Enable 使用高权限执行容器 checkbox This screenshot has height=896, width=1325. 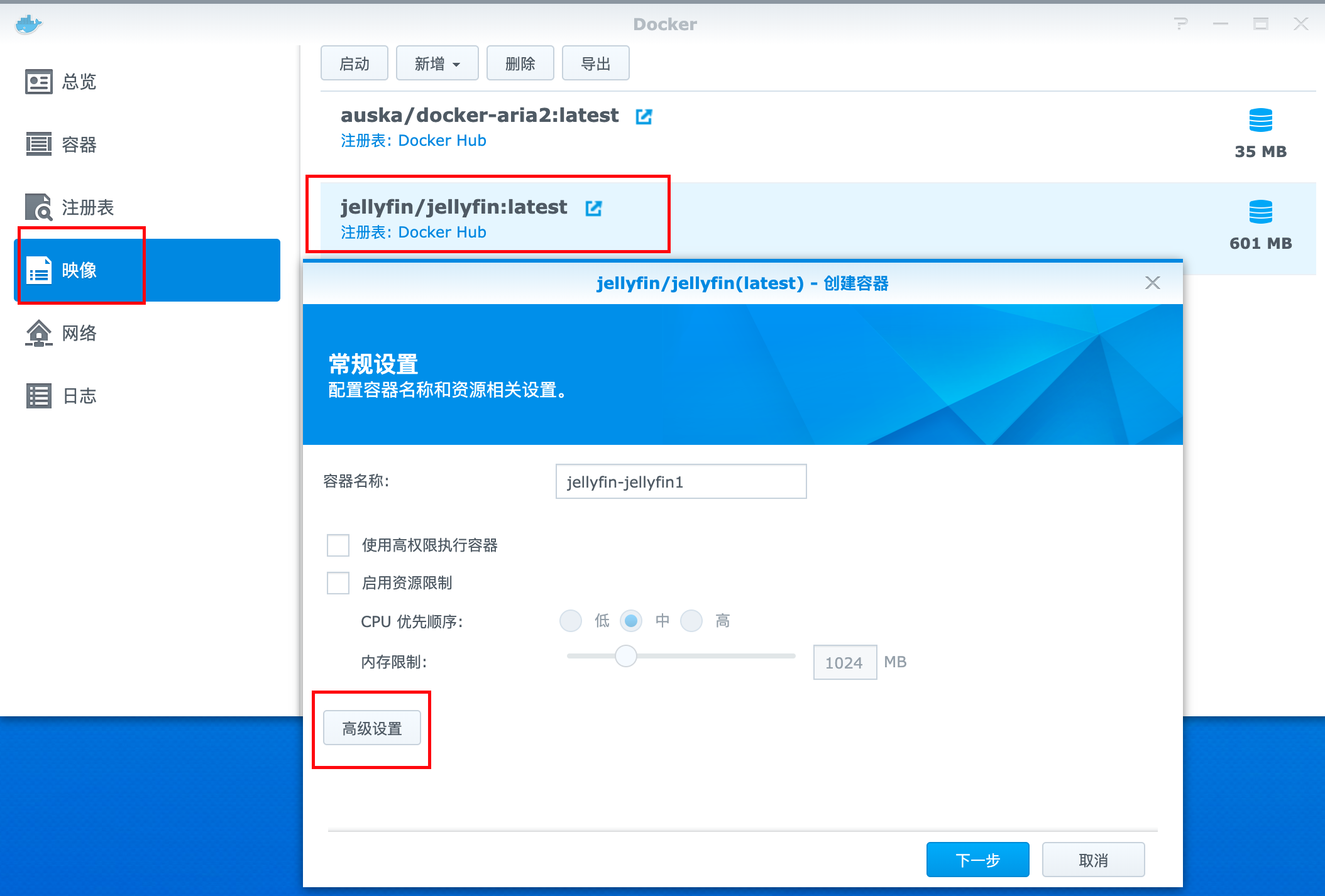click(338, 545)
